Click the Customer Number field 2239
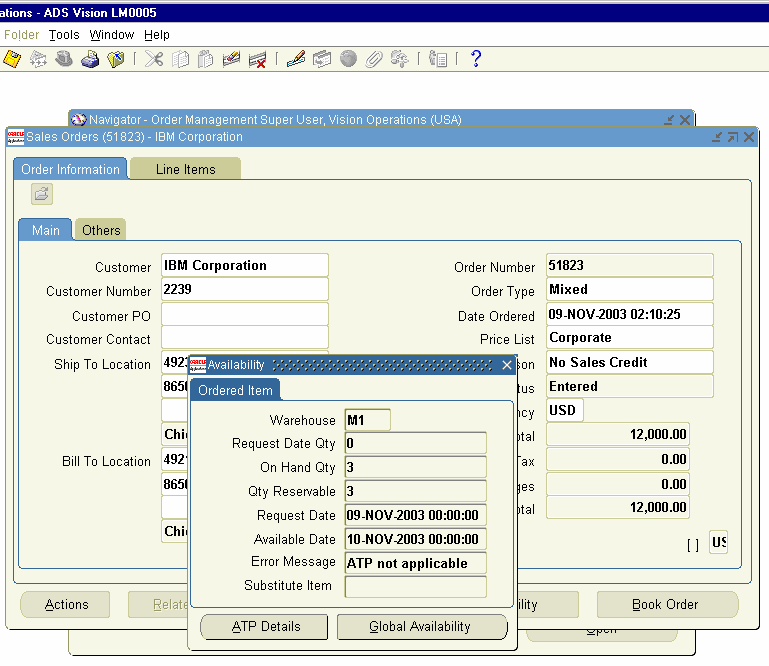The image size is (769, 666). [245, 289]
